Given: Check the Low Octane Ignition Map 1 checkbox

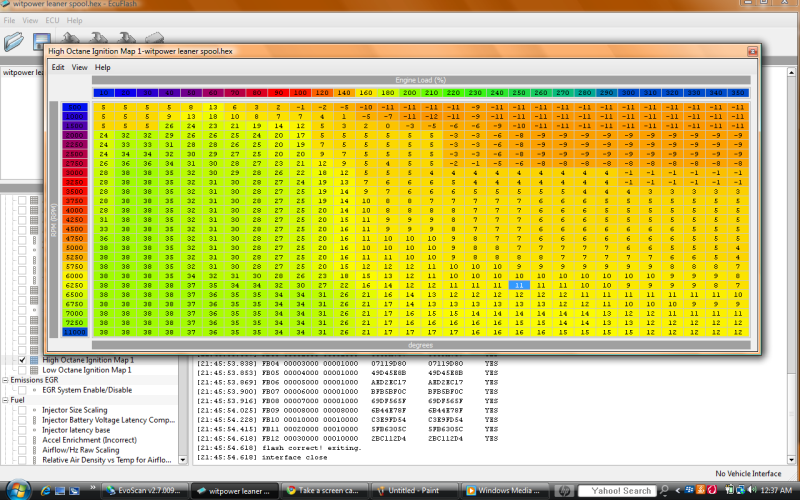Looking at the screenshot, I should [x=22, y=370].
